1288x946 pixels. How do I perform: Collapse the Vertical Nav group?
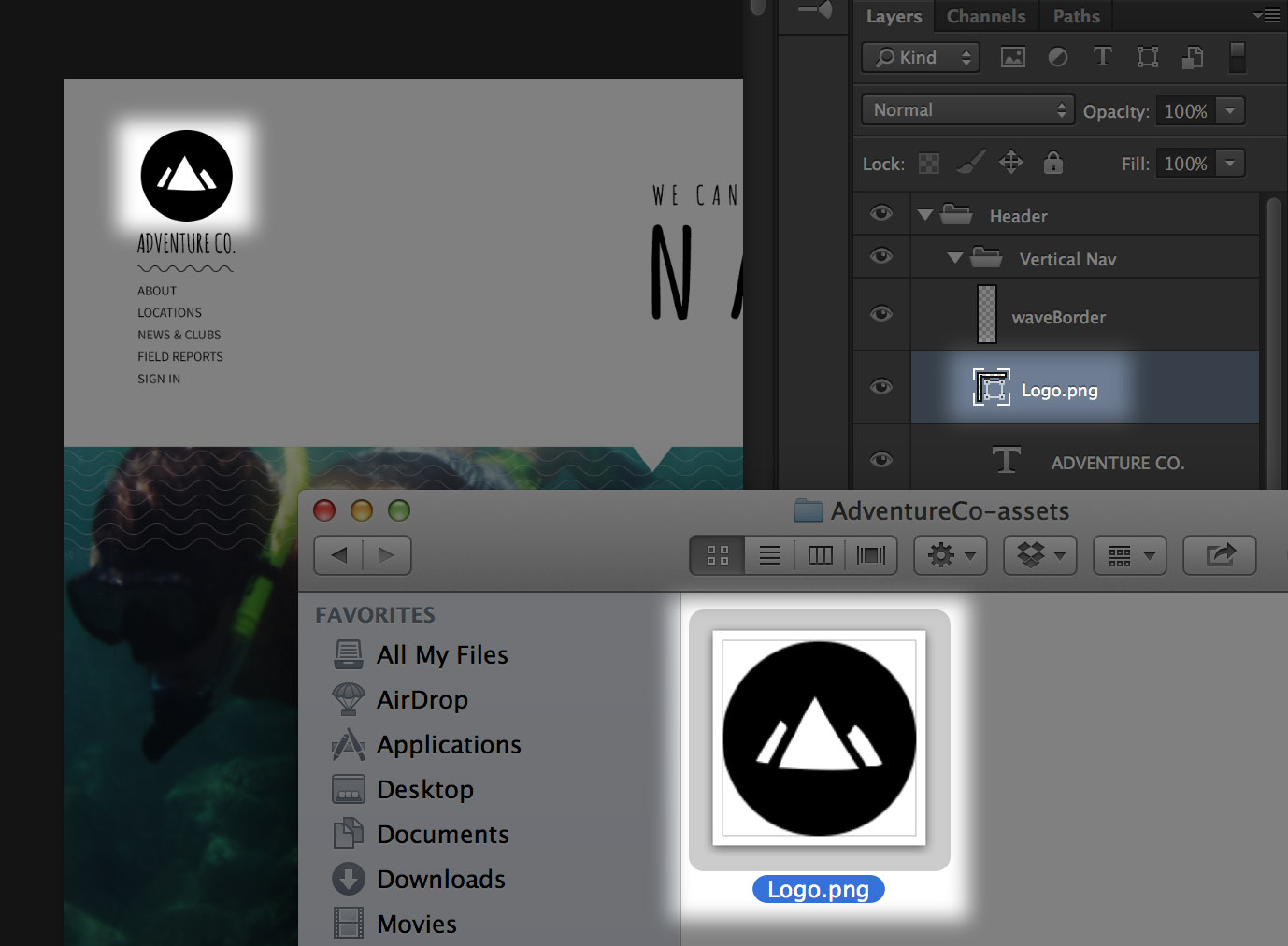[x=954, y=258]
